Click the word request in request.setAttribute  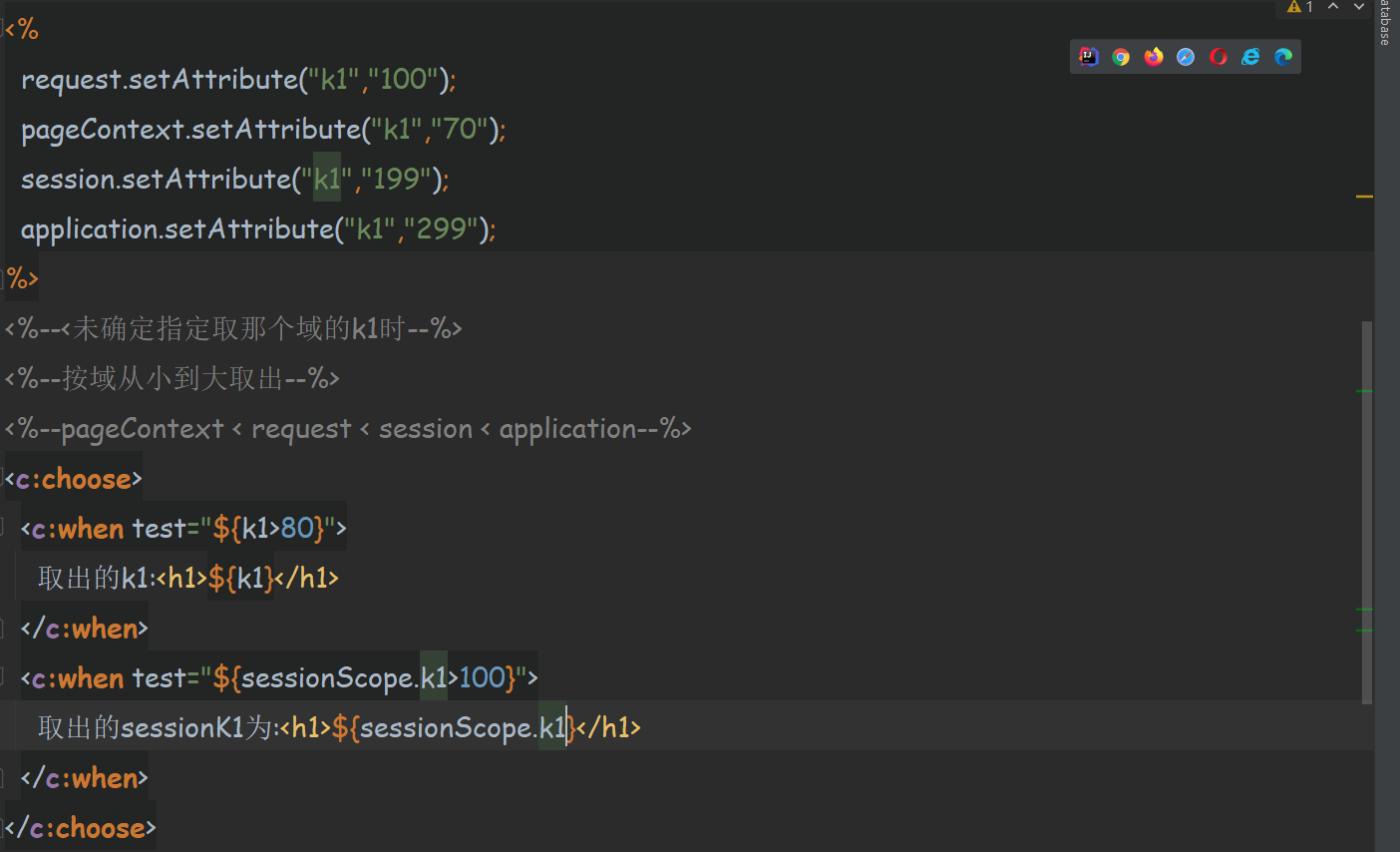tap(72, 80)
